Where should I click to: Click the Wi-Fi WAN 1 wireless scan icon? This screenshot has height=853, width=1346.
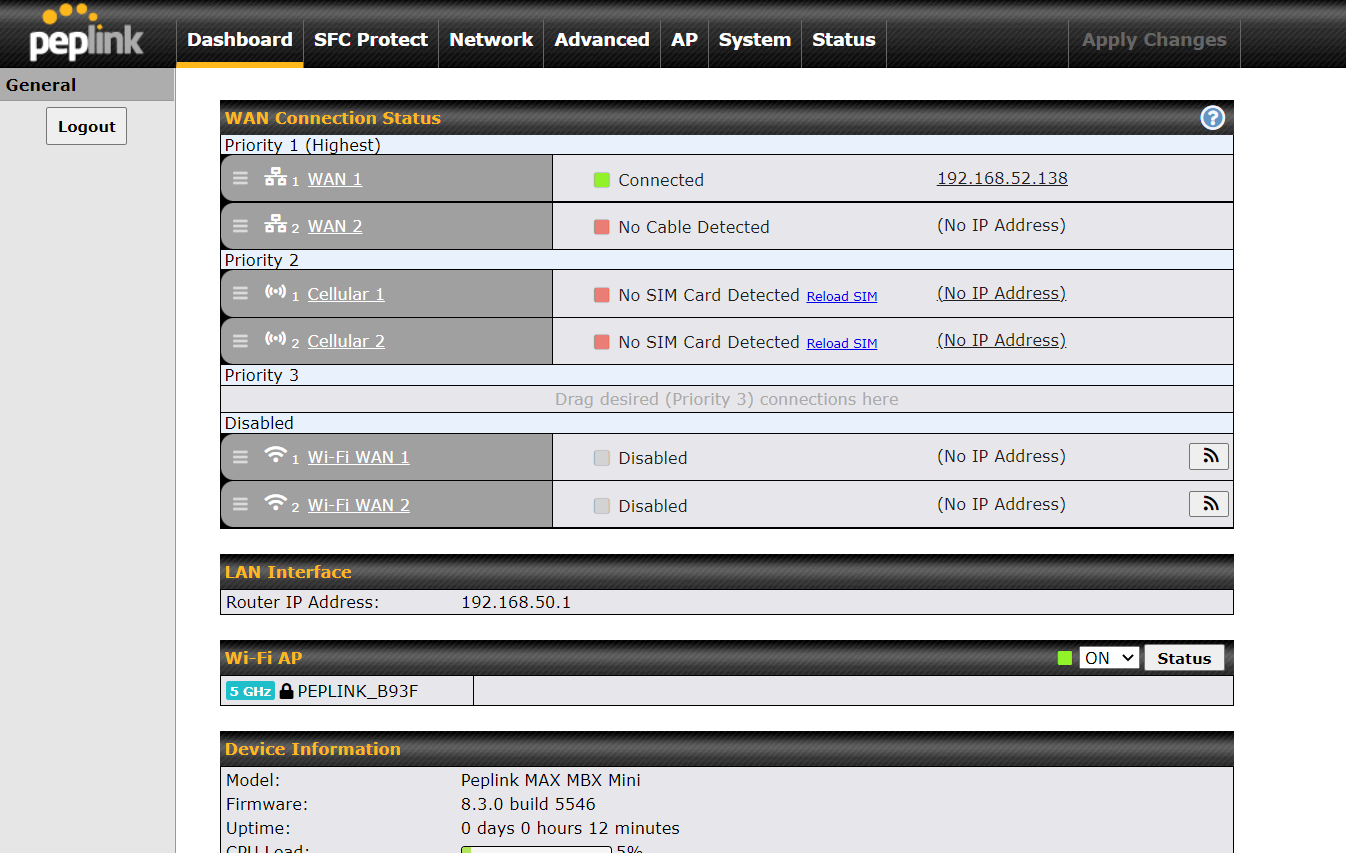tap(1208, 457)
